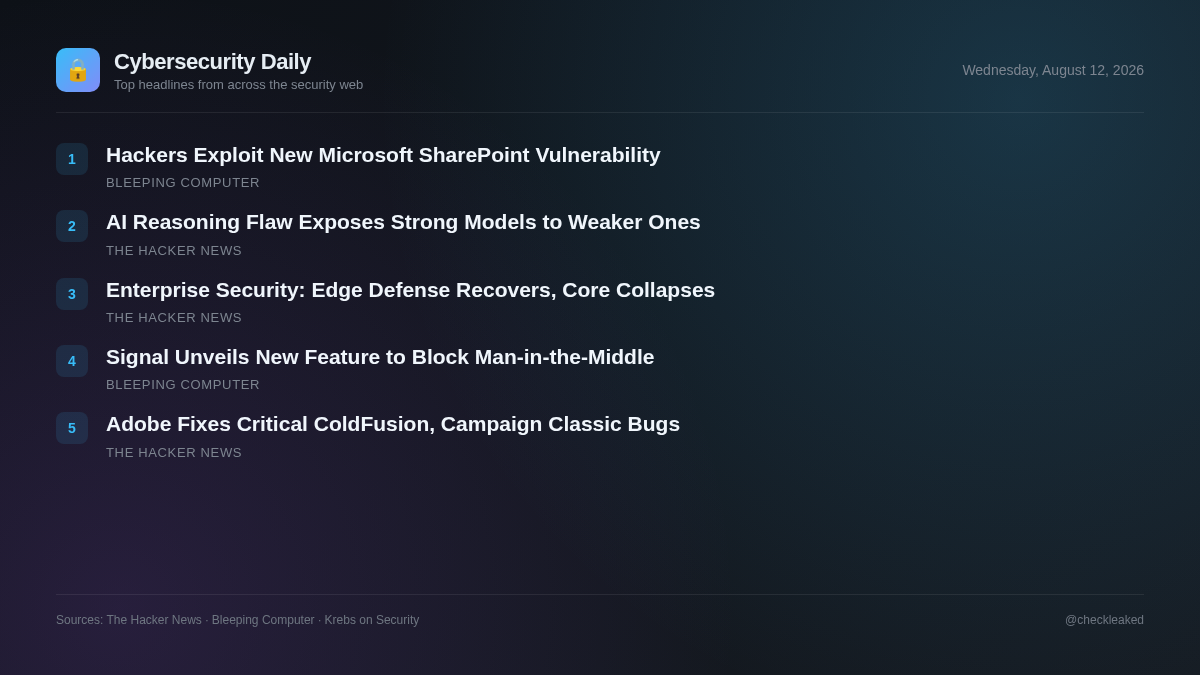
Task: Open the Enterprise Security Edge Defense headline
Action: pyautogui.click(x=410, y=290)
